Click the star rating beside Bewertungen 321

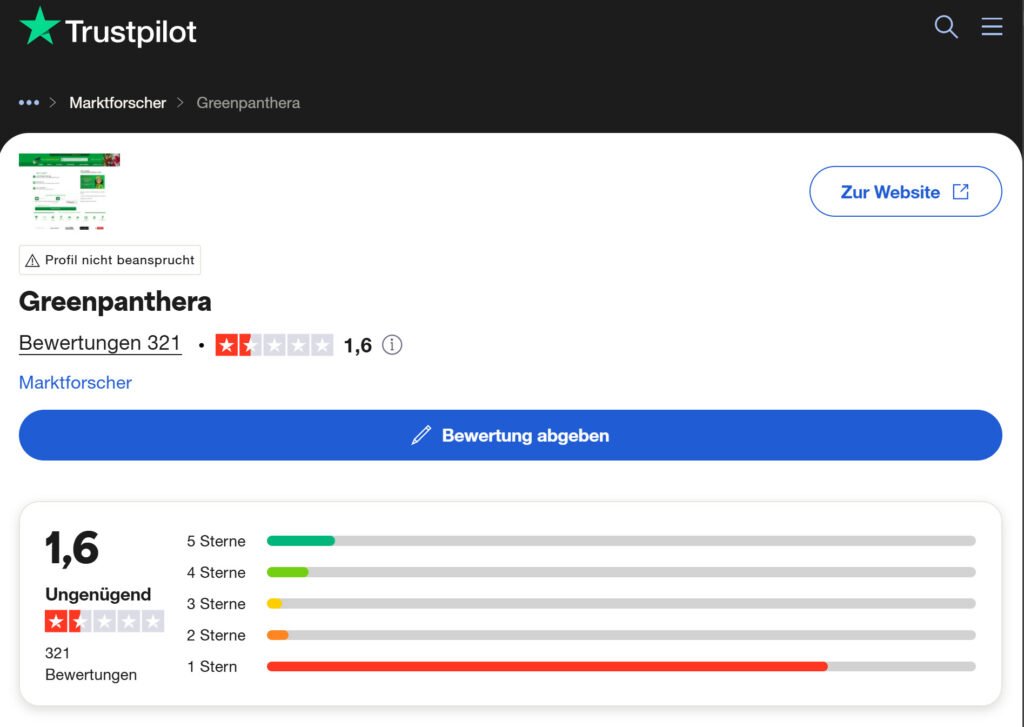[274, 345]
